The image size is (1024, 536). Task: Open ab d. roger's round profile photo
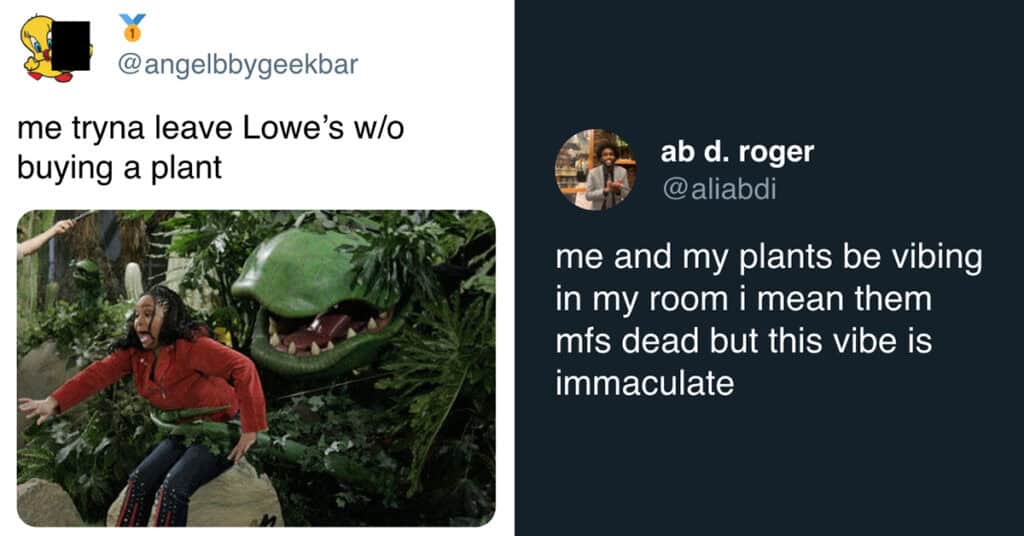pyautogui.click(x=596, y=170)
